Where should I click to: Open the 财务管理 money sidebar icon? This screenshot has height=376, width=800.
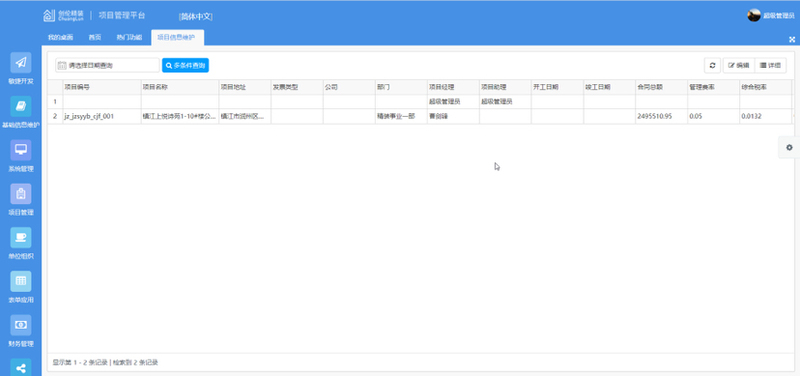point(20,325)
